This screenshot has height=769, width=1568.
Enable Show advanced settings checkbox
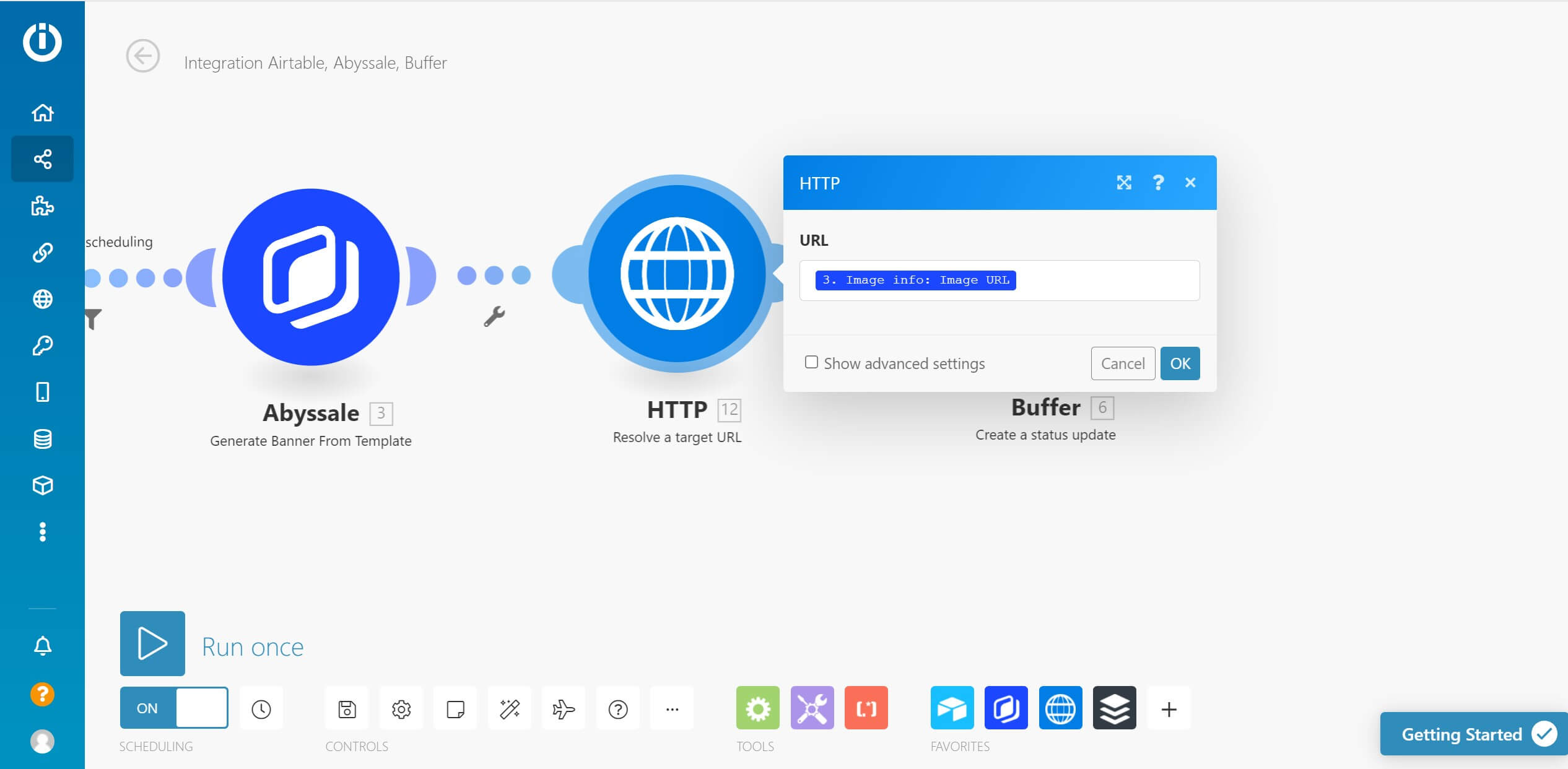tap(811, 362)
